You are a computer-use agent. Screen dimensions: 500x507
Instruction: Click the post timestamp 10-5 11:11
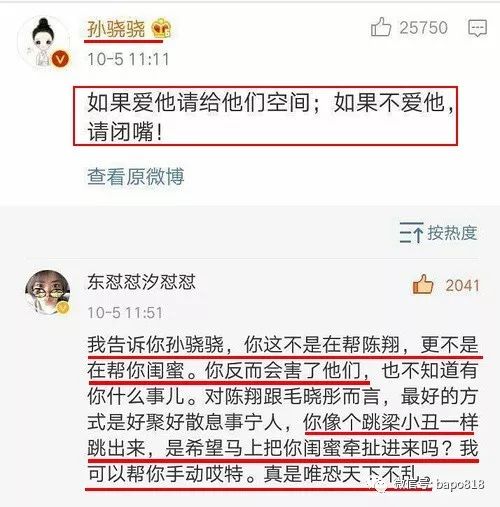[128, 59]
